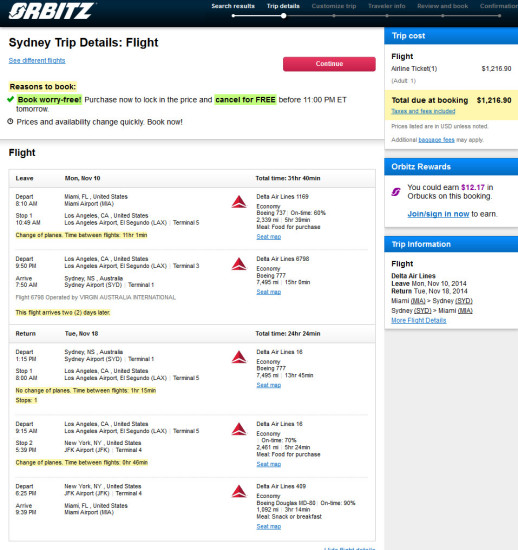Click the red Continue button
Screen dimensions: 518x550
coord(329,64)
